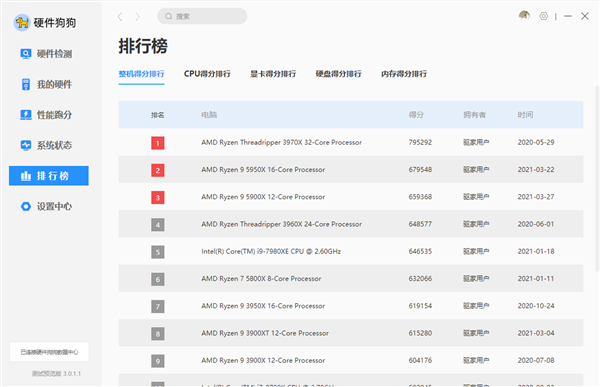Go forward with the right arrow
The width and height of the screenshot is (600, 387).
[x=137, y=16]
